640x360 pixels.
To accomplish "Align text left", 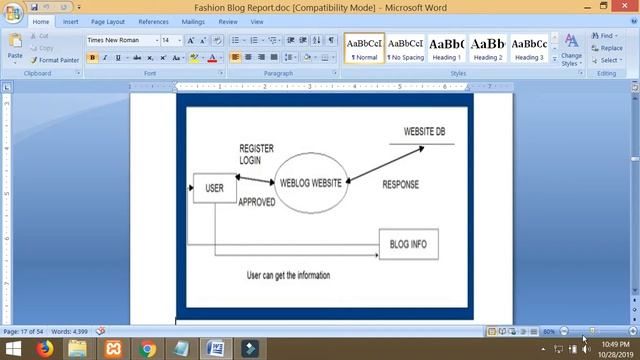I will tap(236, 58).
